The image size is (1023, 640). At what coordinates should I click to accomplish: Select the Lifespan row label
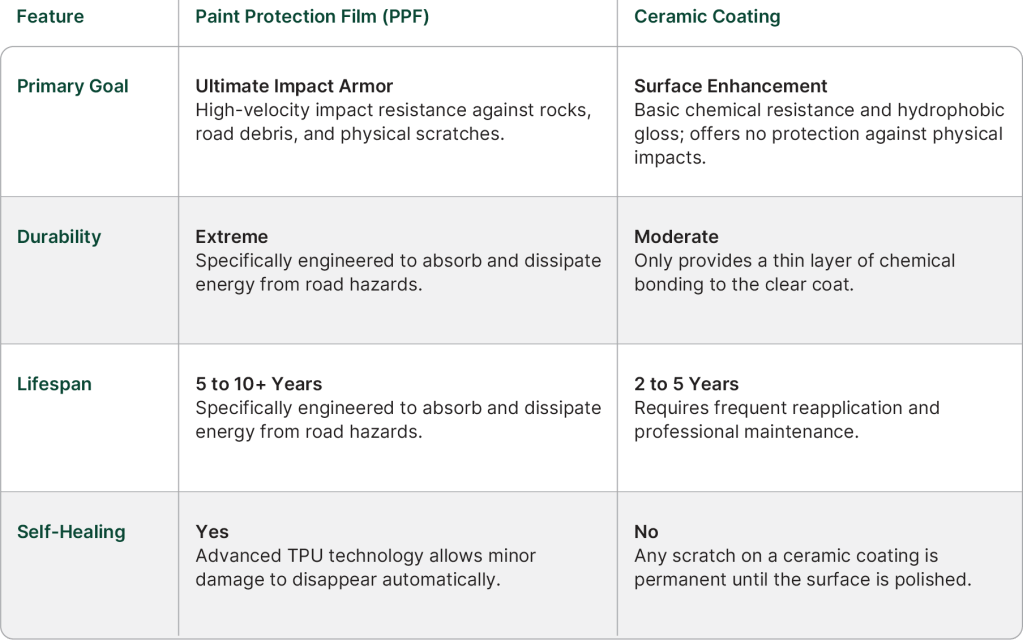tap(54, 384)
